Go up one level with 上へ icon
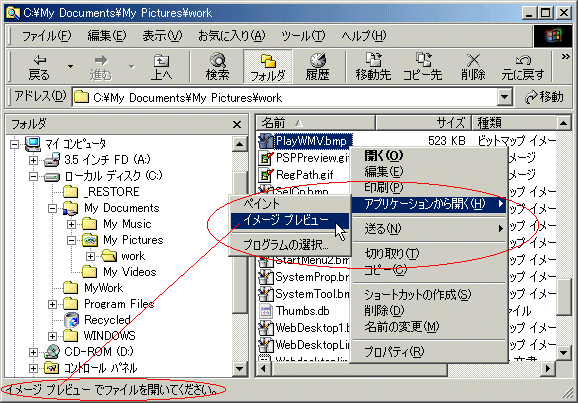Viewport: 578px width, 403px height. 161,67
